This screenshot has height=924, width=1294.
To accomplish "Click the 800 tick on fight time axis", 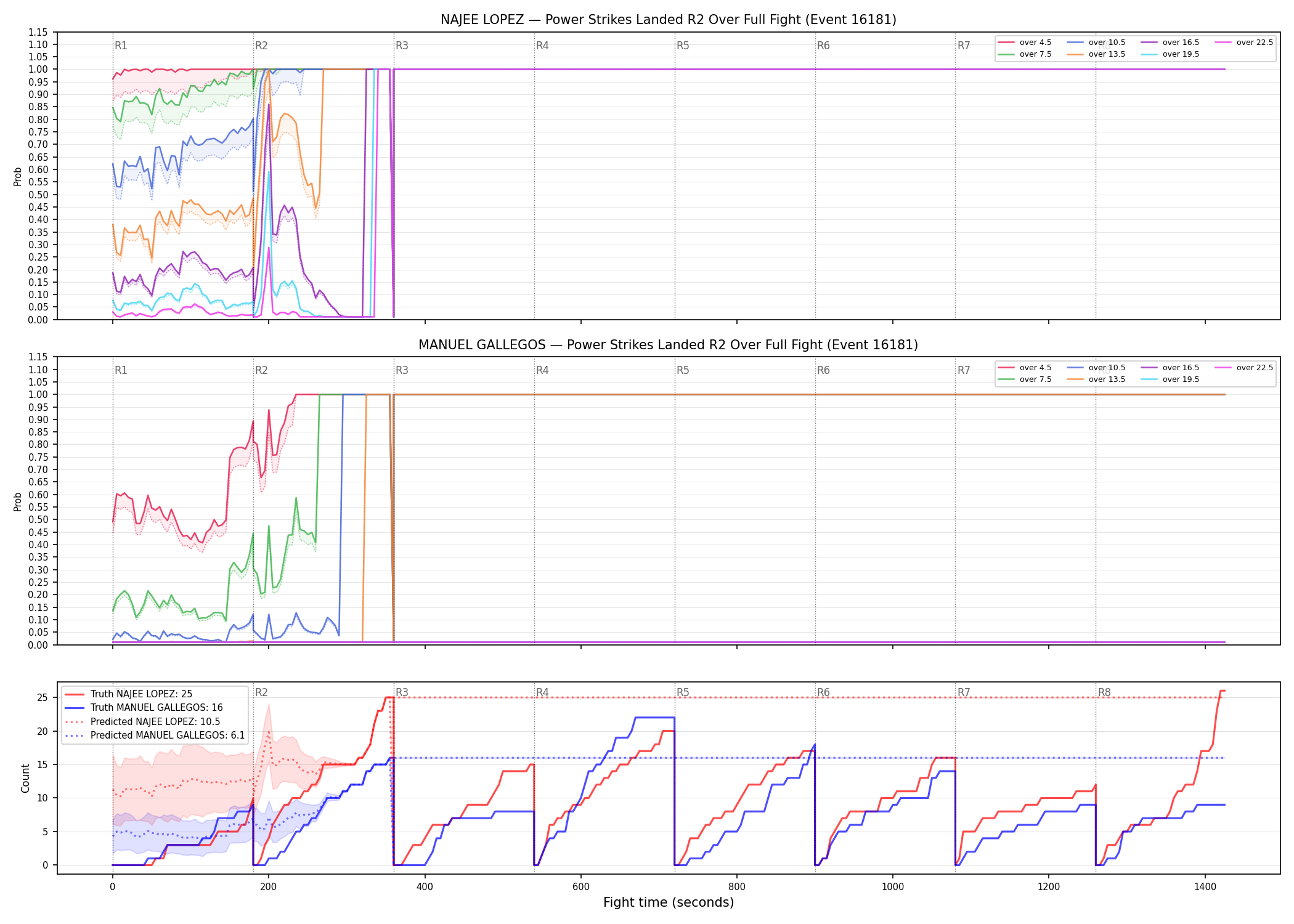I will pos(737,887).
